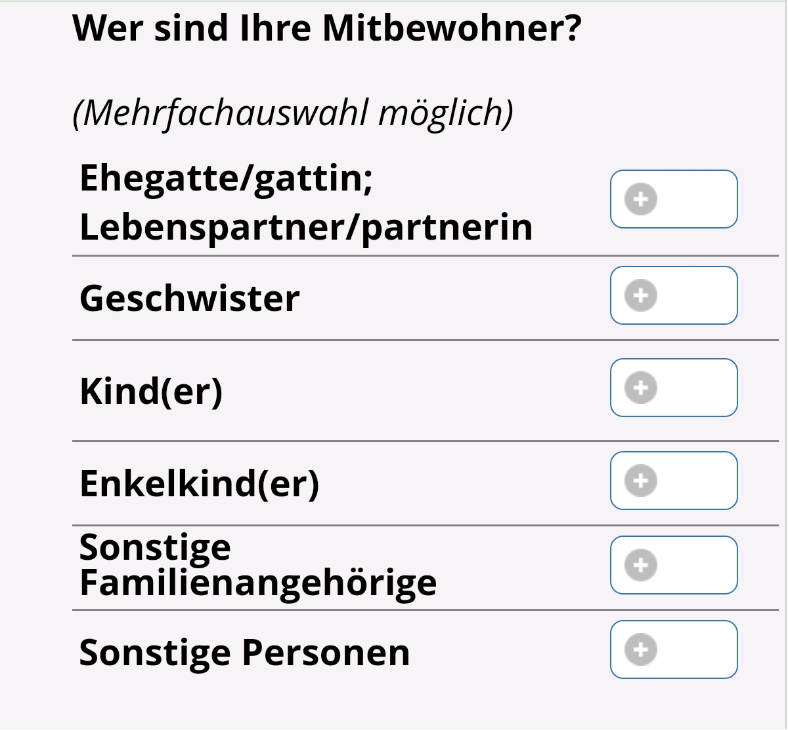Select the Ehegatte/gattin; Lebenspartner/partnerin label
This screenshot has width=788, height=730.
[x=305, y=204]
